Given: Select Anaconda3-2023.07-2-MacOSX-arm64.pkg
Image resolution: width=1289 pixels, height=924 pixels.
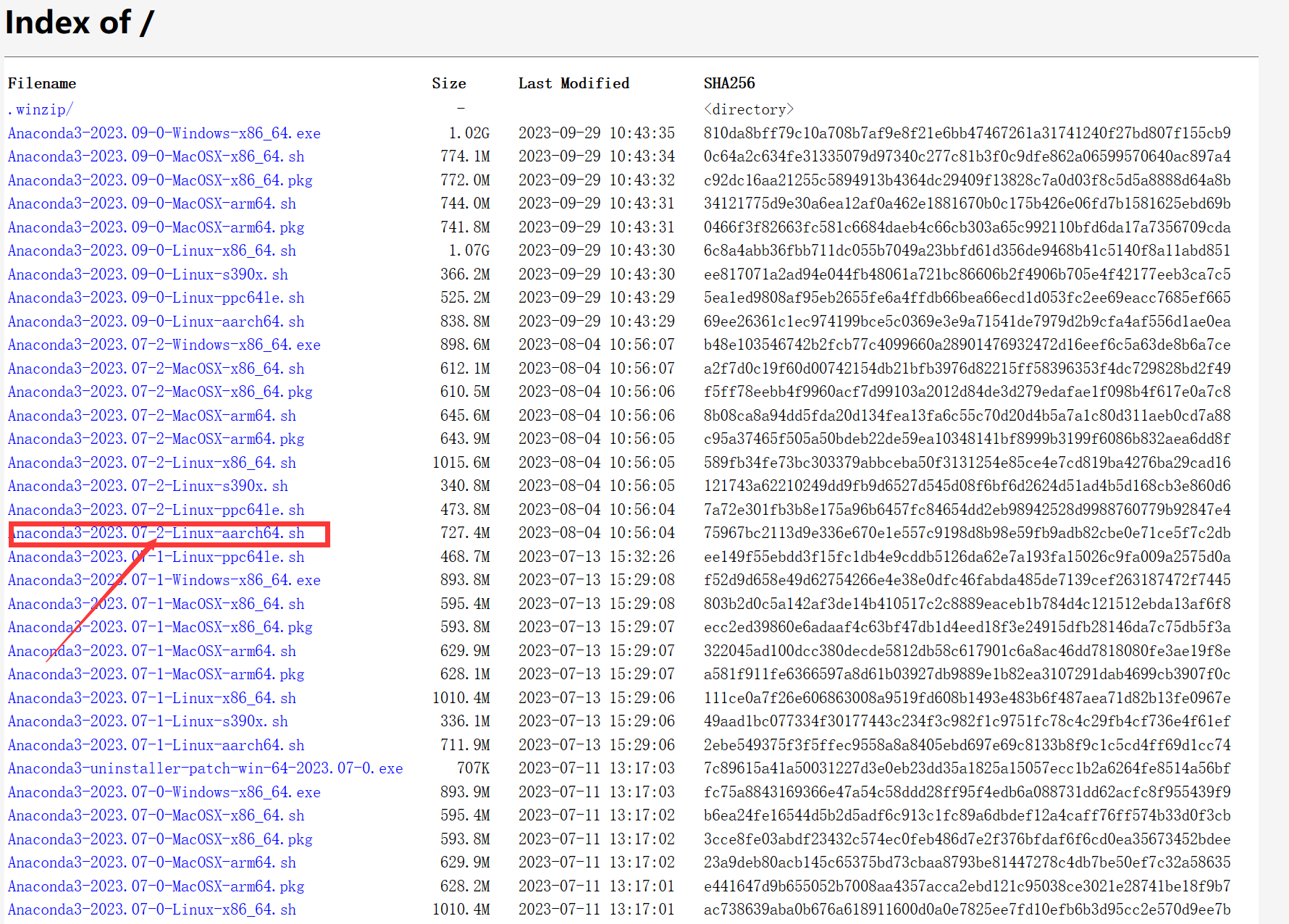Looking at the screenshot, I should click(156, 439).
